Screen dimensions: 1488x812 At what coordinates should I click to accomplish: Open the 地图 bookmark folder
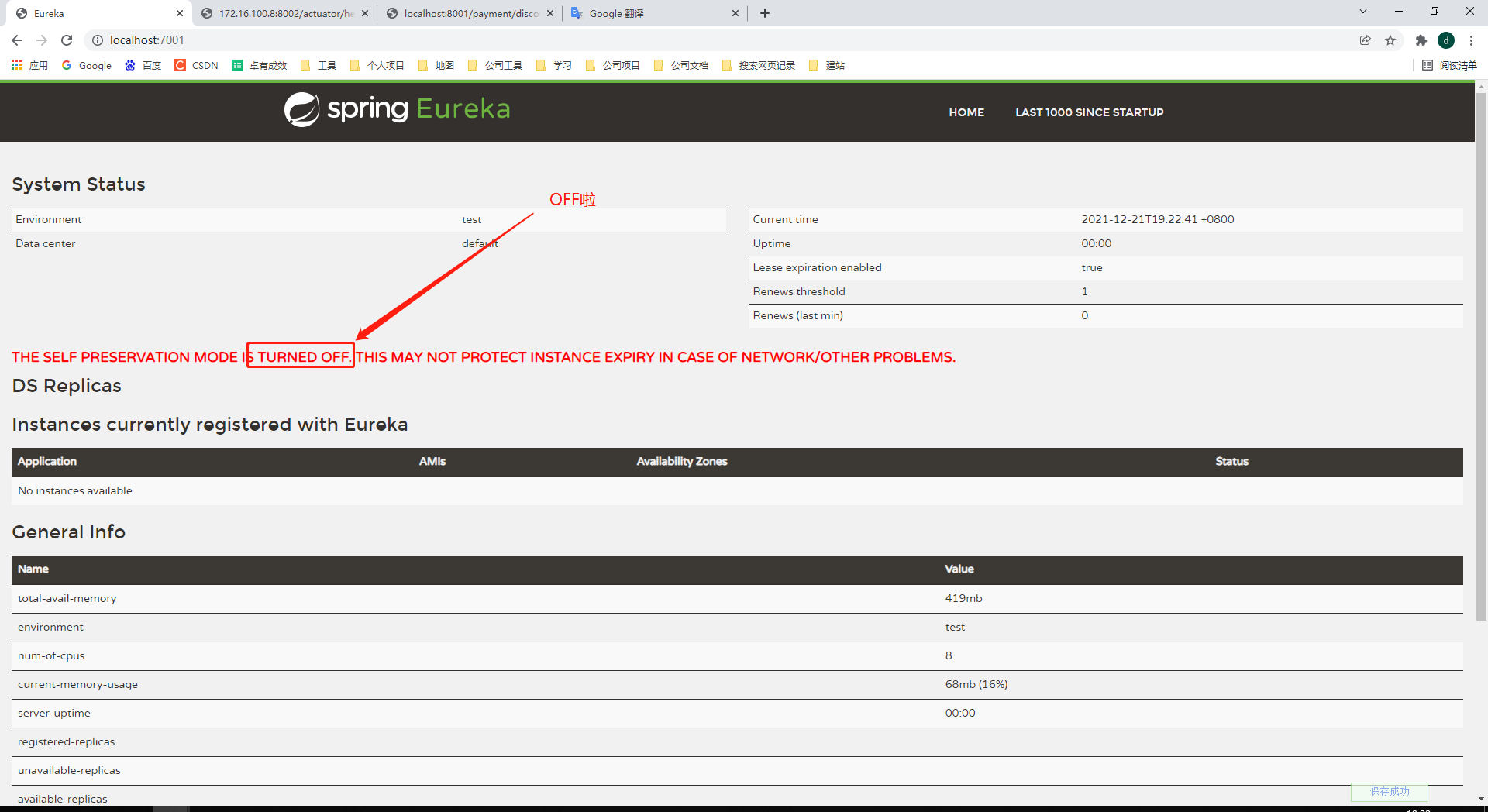click(436, 65)
